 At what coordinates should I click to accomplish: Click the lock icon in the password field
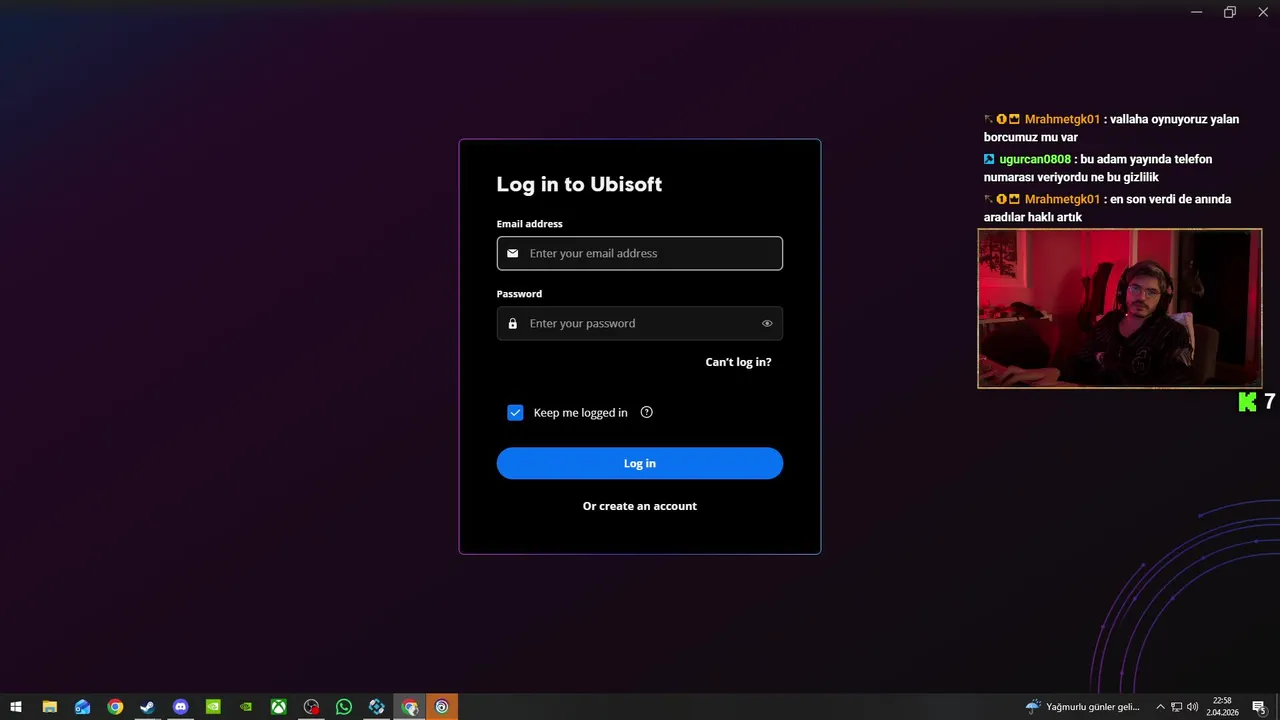[513, 323]
